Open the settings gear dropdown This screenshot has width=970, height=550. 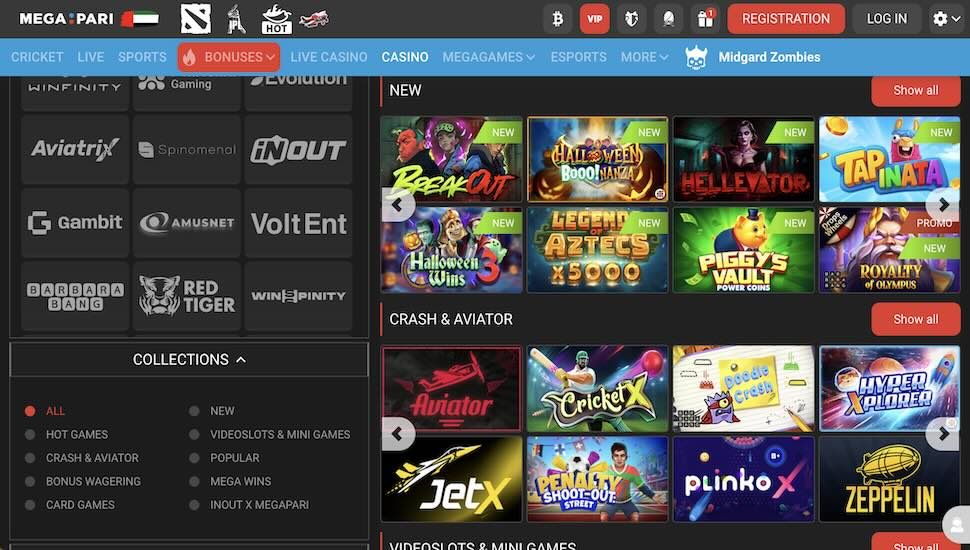point(946,19)
